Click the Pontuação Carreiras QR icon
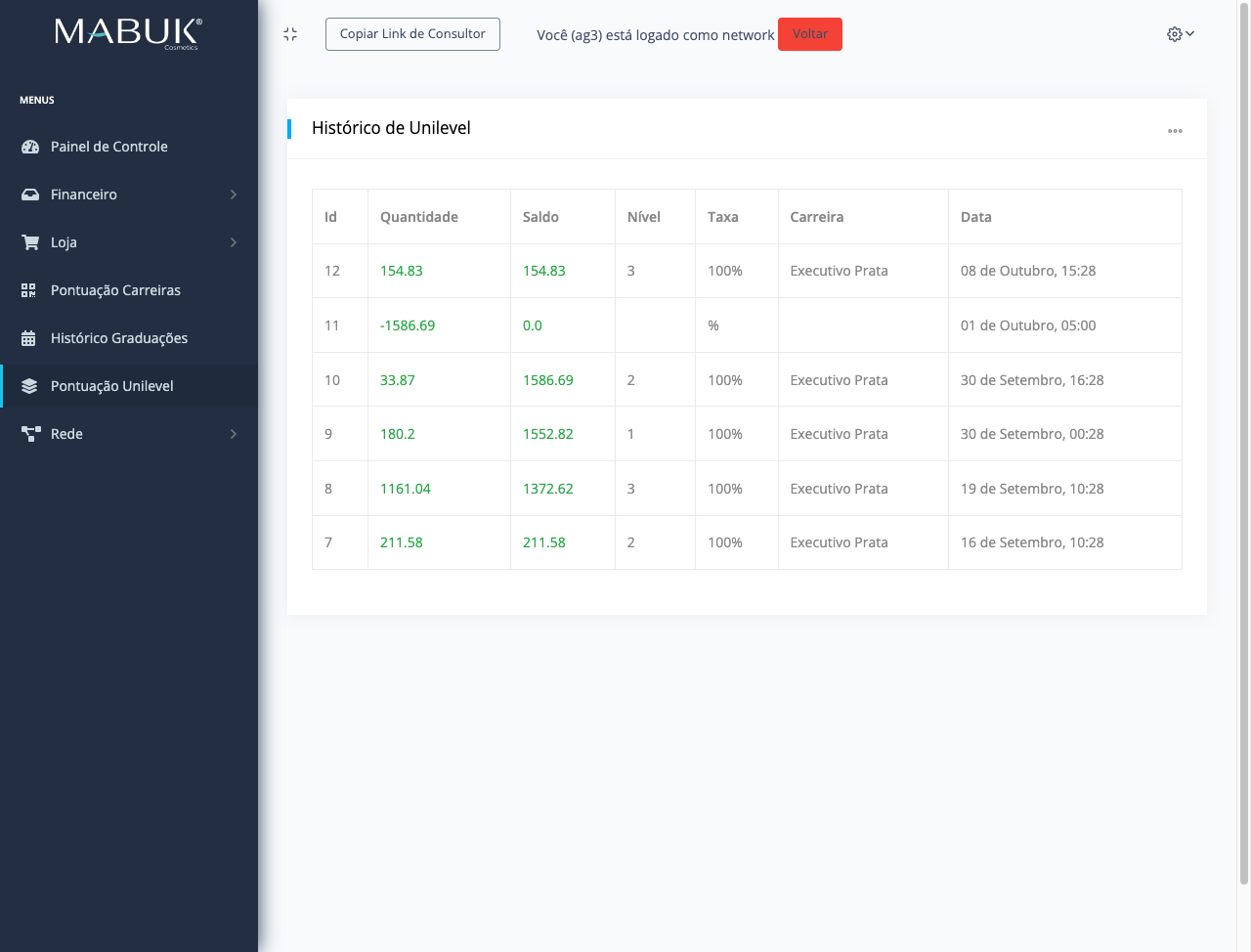 point(29,290)
